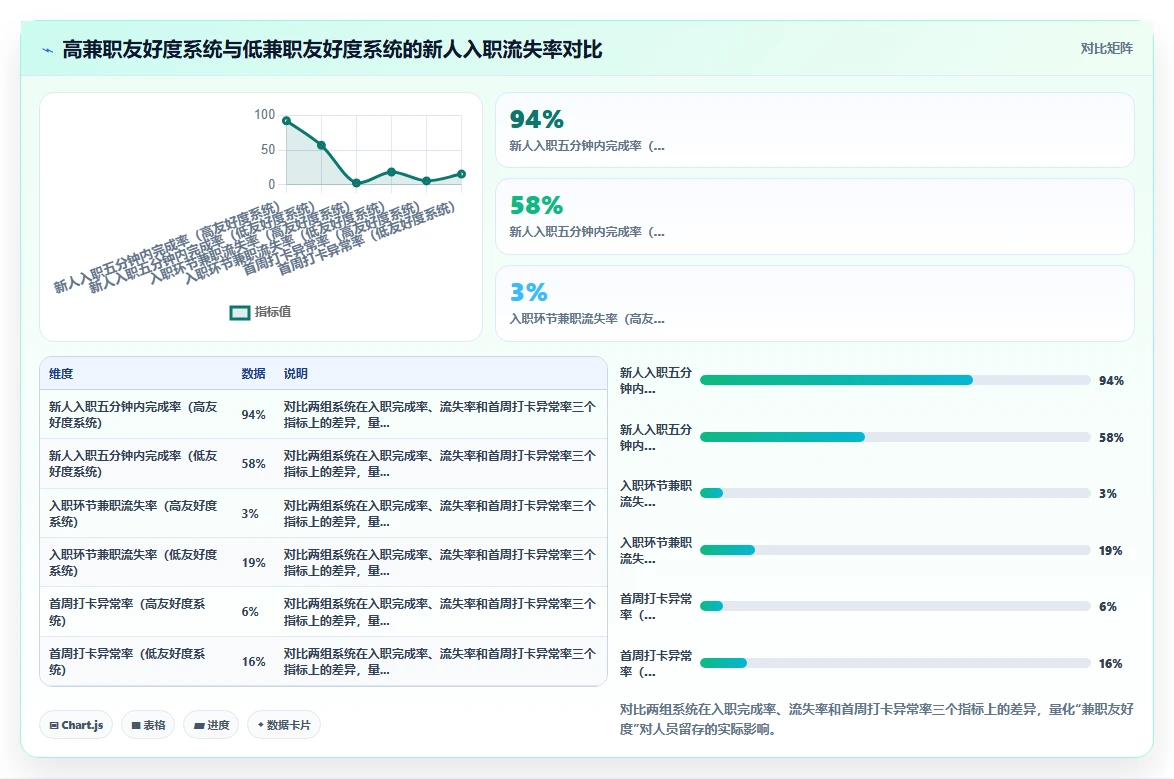Click the 94% stat card
Image resolution: width=1174 pixels, height=779 pixels.
tap(815, 130)
